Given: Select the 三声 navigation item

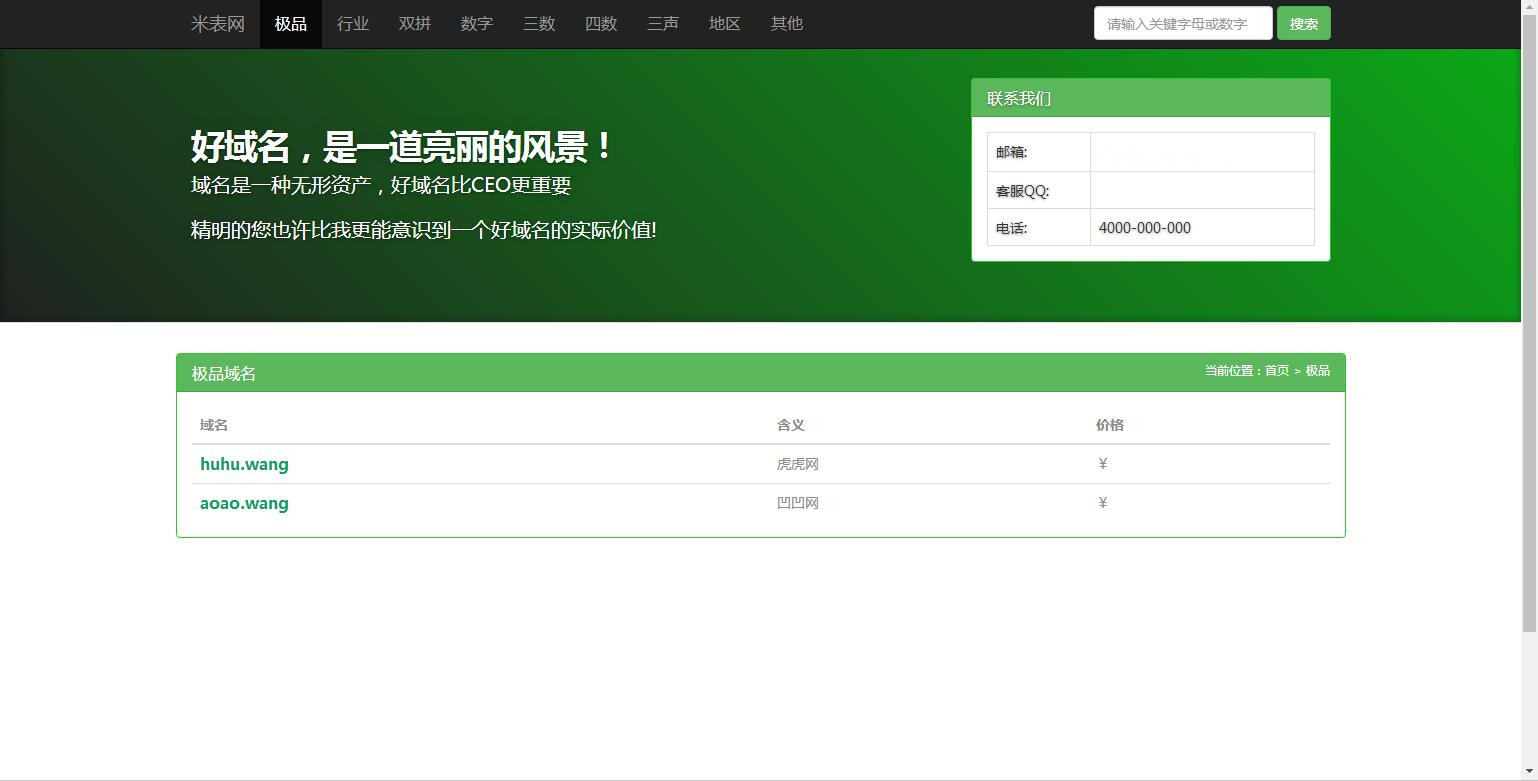Looking at the screenshot, I should (663, 24).
